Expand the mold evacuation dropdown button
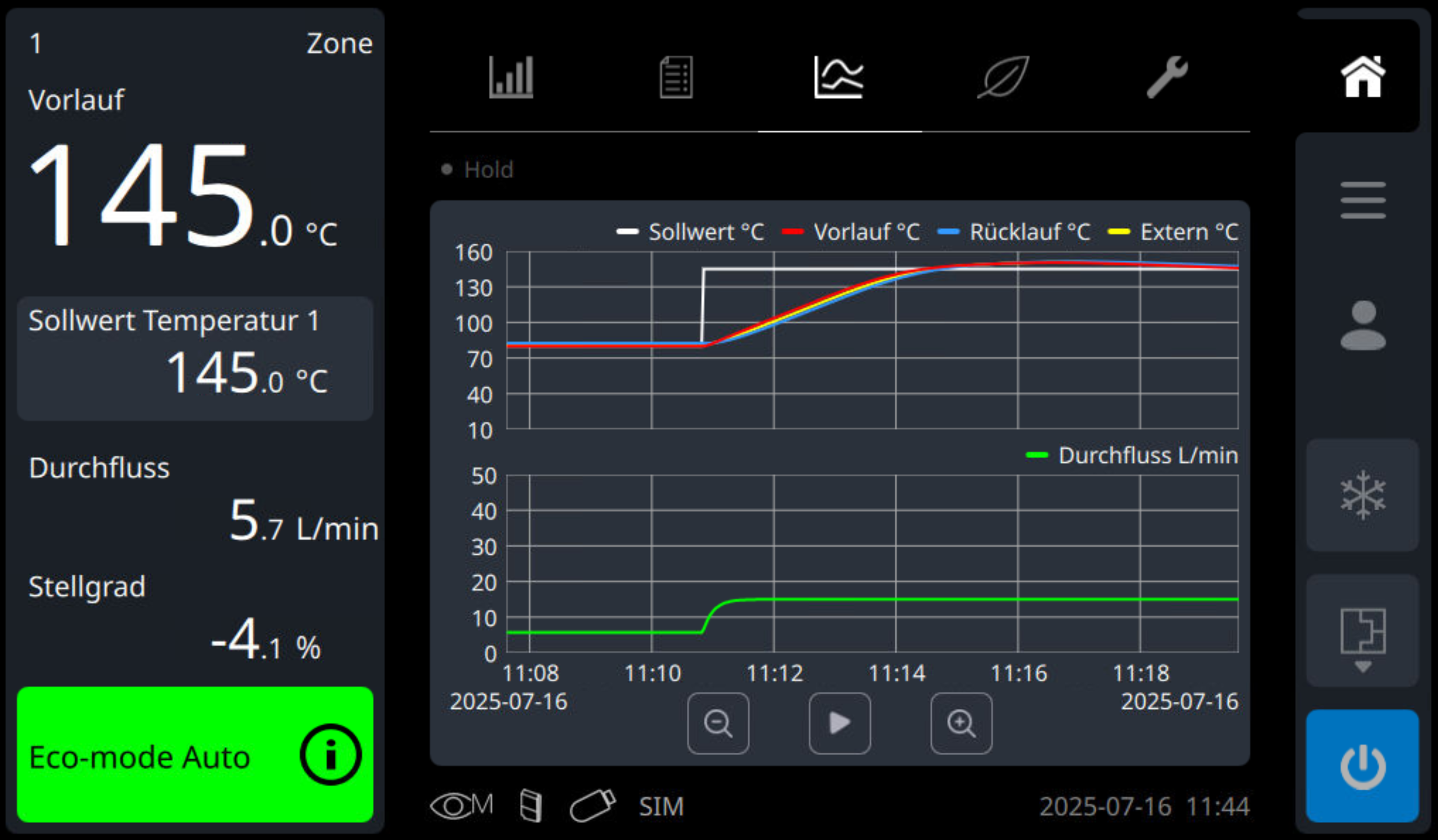The width and height of the screenshot is (1438, 840). (1363, 631)
